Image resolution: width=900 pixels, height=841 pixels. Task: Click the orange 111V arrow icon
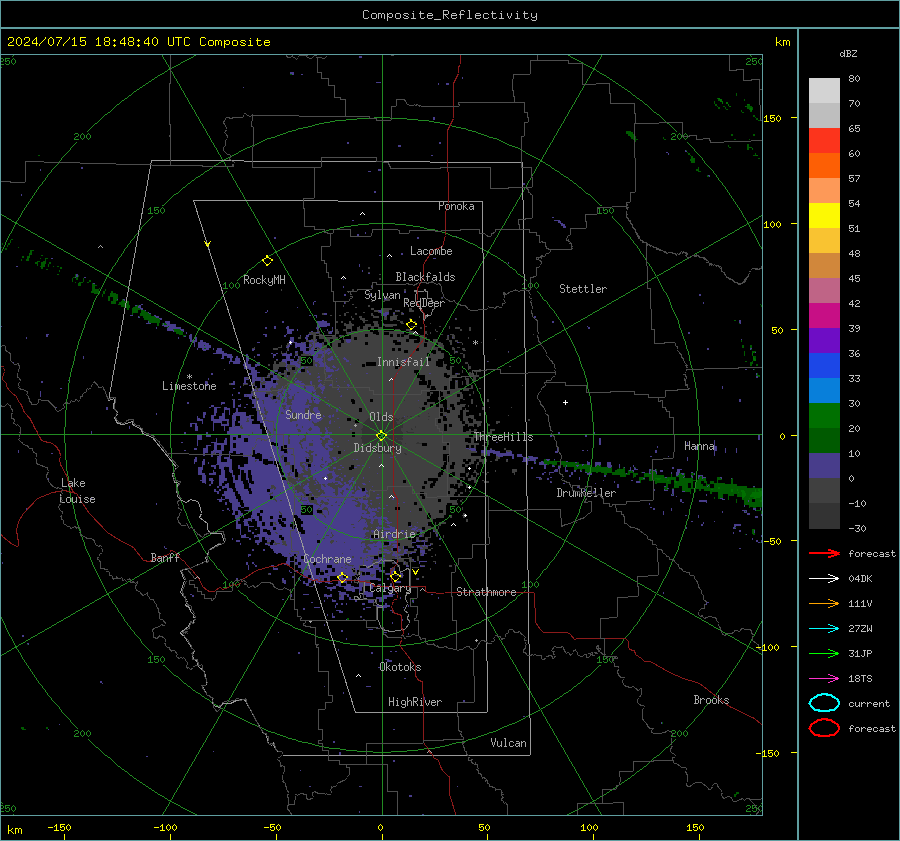824,603
